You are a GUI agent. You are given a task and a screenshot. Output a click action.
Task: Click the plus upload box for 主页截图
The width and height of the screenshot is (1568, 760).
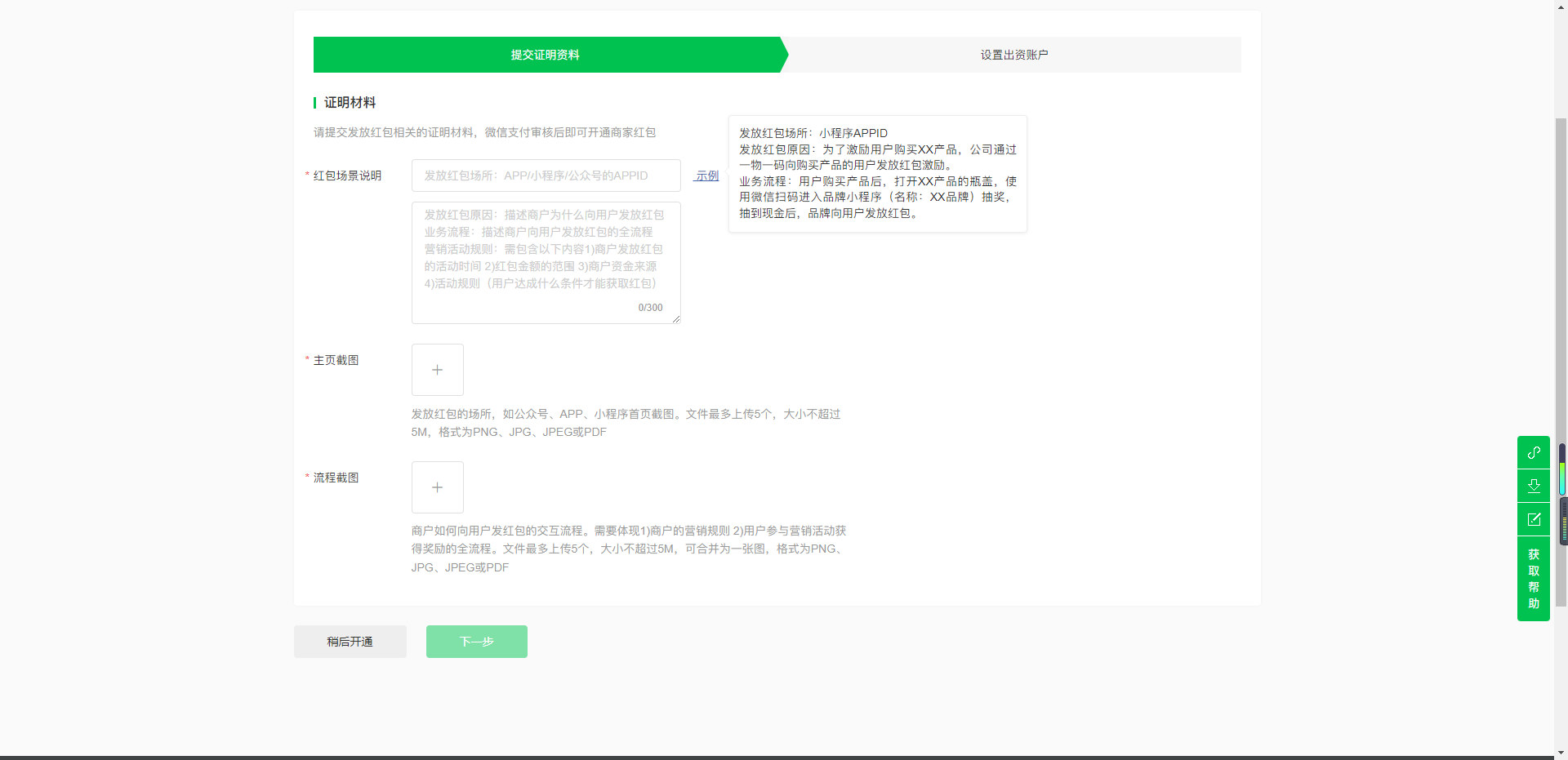pyautogui.click(x=437, y=370)
